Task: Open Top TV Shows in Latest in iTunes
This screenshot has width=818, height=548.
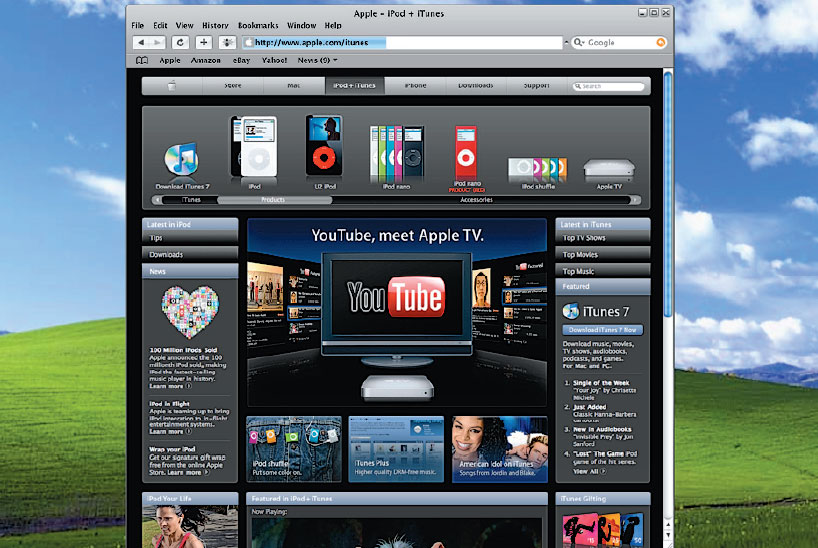Action: (x=603, y=238)
